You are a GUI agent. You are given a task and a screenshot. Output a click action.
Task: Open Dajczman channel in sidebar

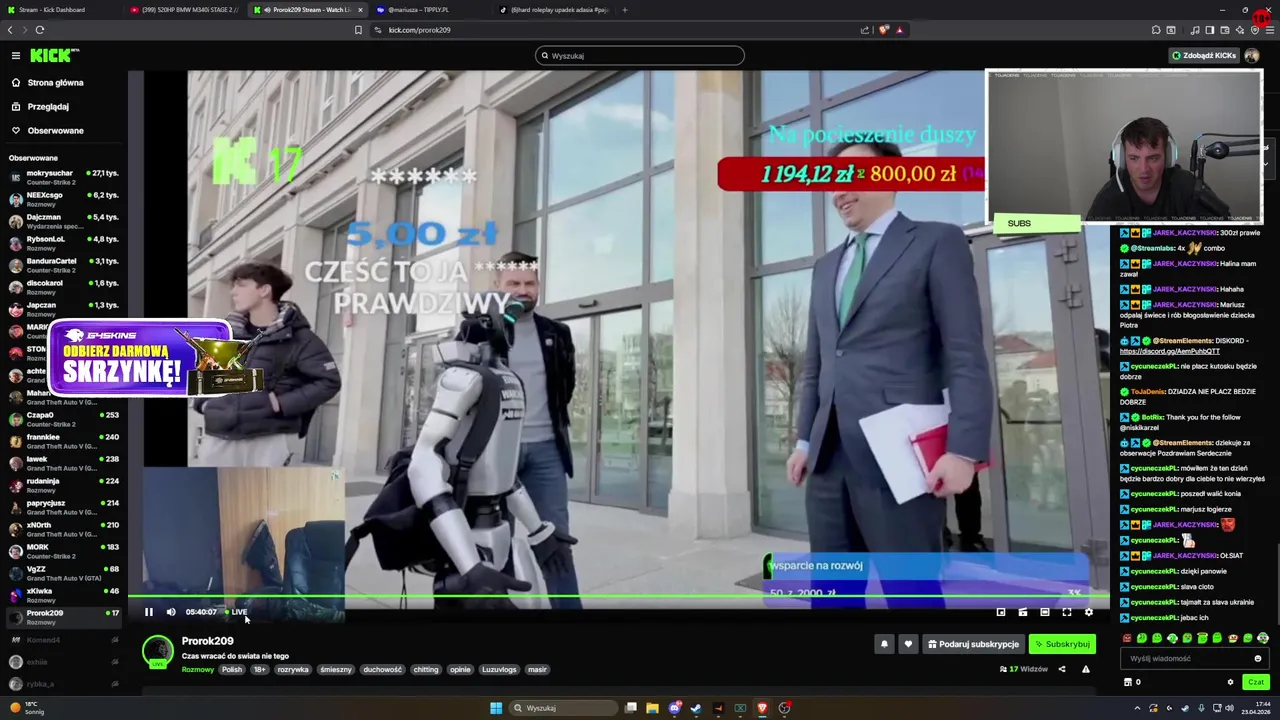point(64,221)
